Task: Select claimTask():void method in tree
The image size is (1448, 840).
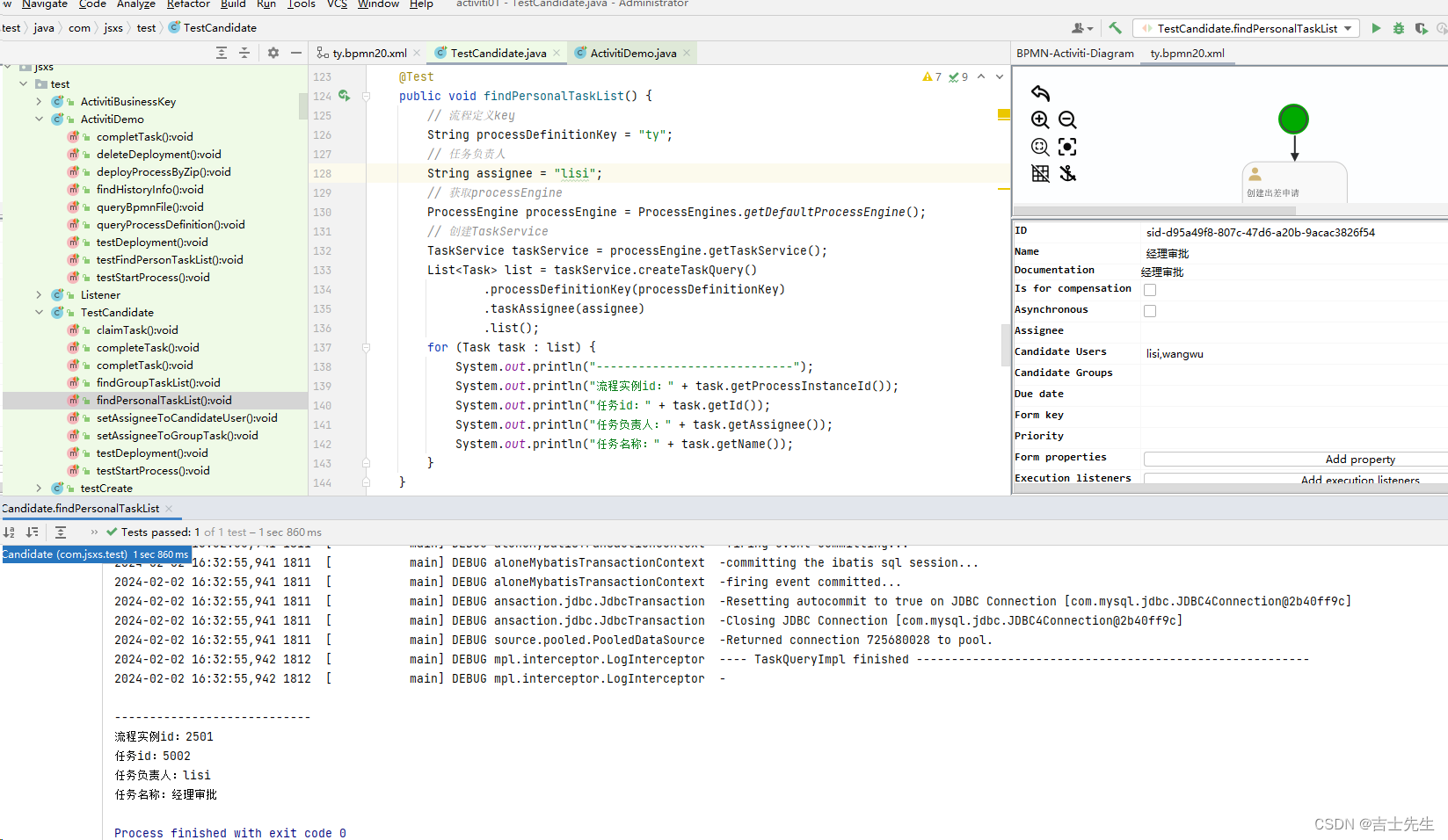Action: coord(137,329)
